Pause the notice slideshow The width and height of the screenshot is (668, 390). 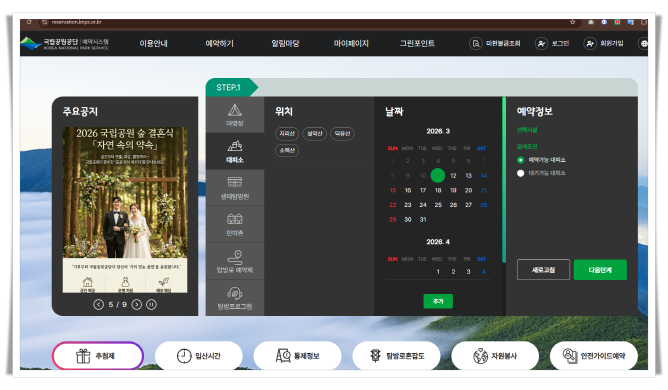click(x=151, y=304)
